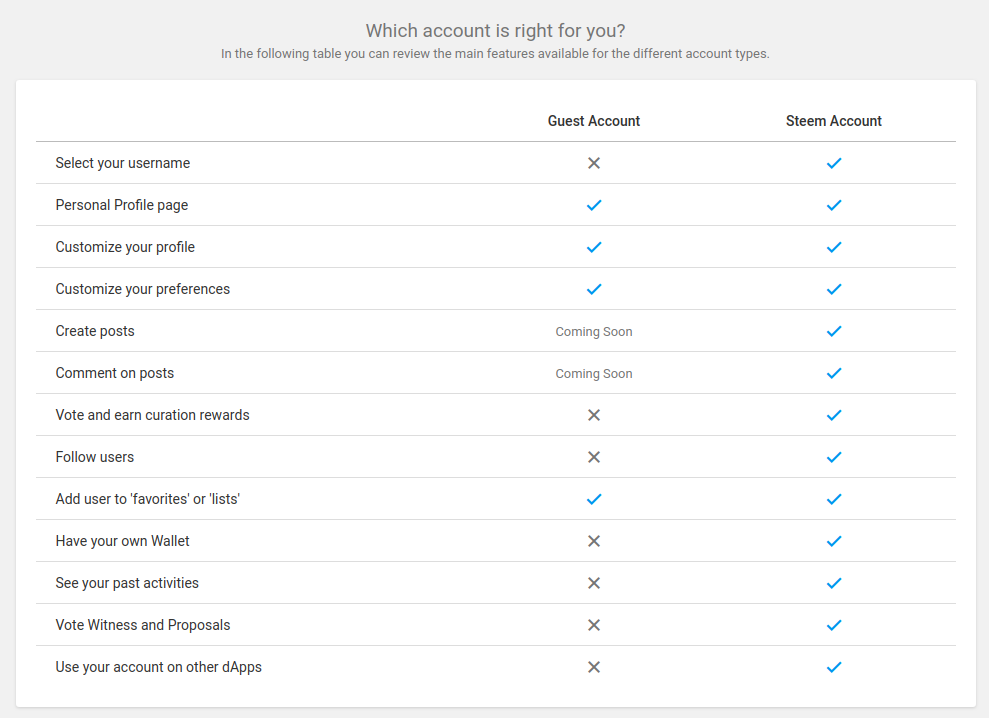989x718 pixels.
Task: Click the X for Vote and earn curation rewards
Action: (x=594, y=415)
